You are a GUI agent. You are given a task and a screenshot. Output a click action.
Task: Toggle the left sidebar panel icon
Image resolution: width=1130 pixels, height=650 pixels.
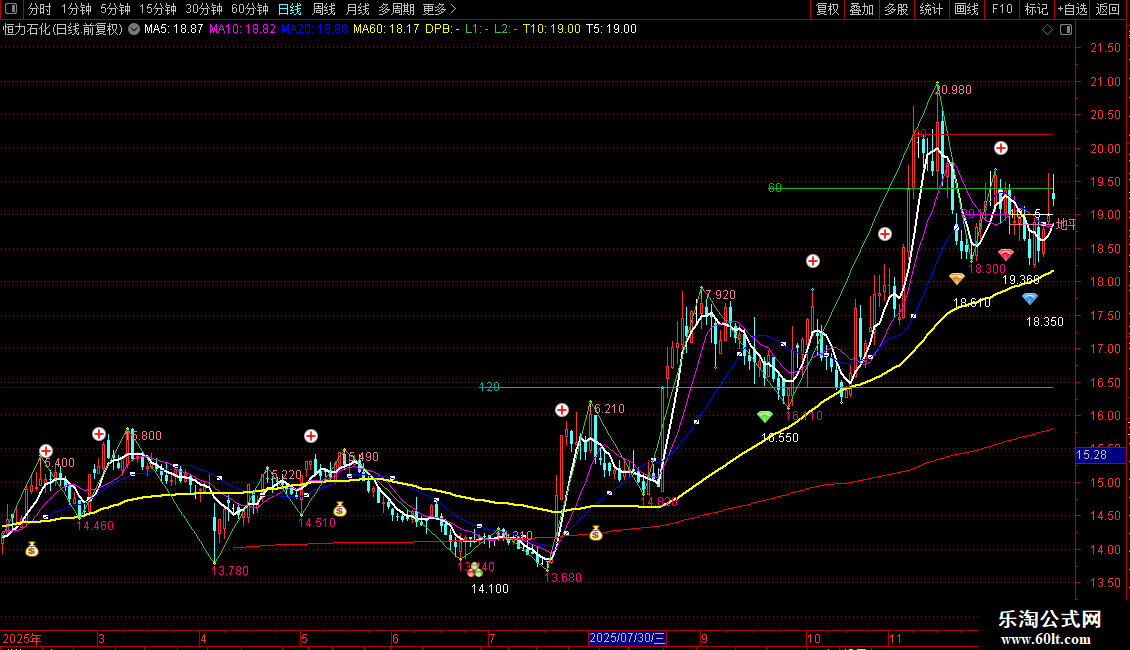click(11, 9)
